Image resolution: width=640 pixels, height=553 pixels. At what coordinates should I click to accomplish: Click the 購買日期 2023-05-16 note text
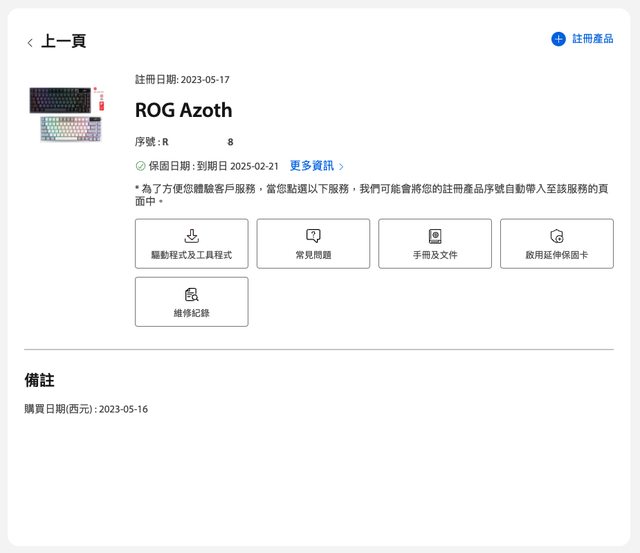tap(86, 409)
